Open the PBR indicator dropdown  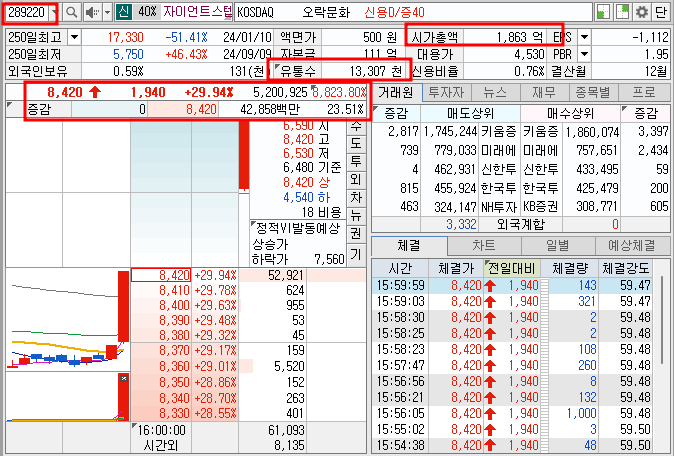click(584, 54)
